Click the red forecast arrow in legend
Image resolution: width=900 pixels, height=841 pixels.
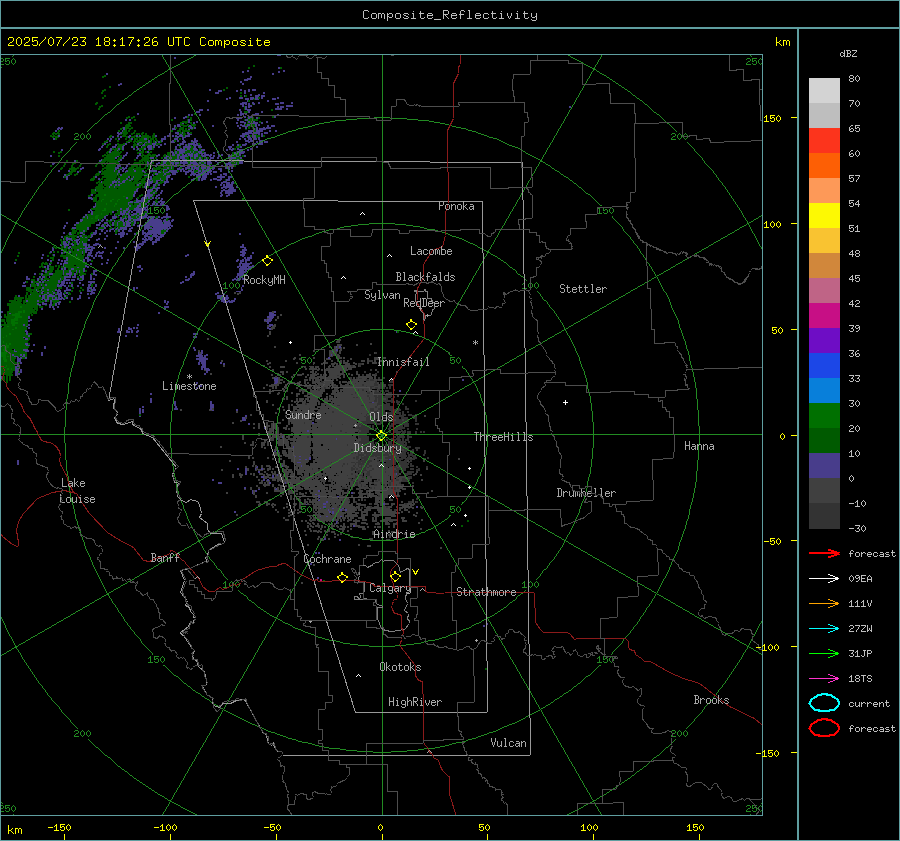824,553
